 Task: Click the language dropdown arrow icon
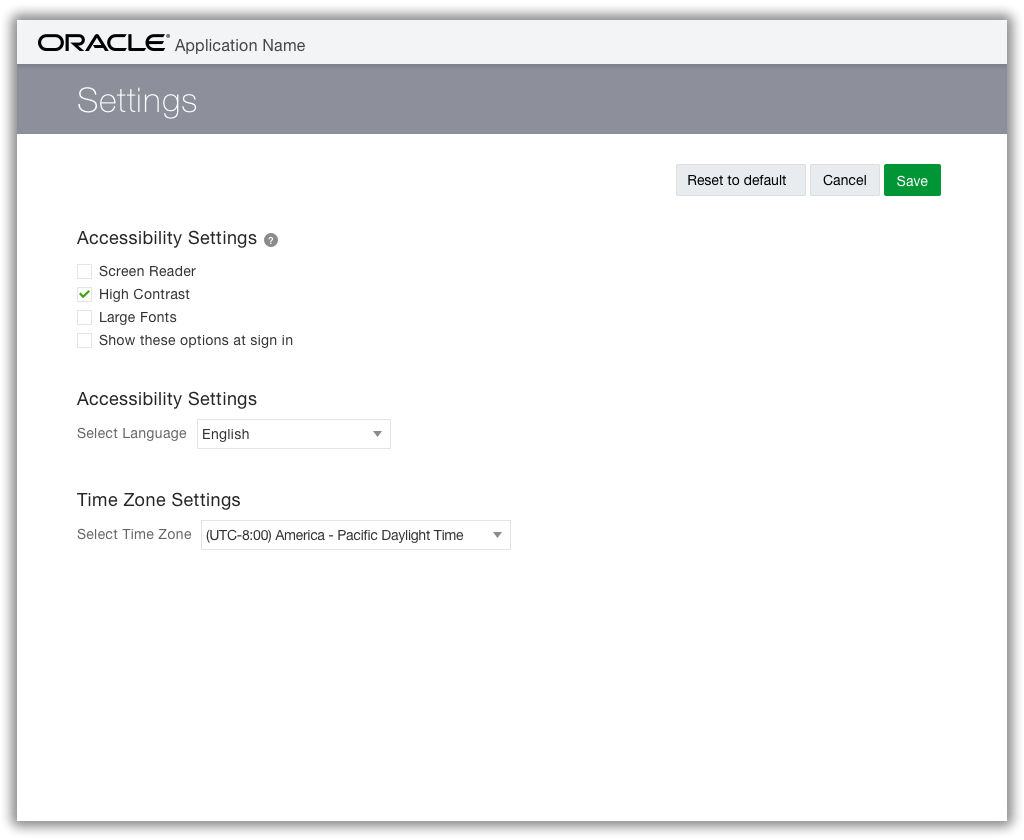tap(377, 434)
